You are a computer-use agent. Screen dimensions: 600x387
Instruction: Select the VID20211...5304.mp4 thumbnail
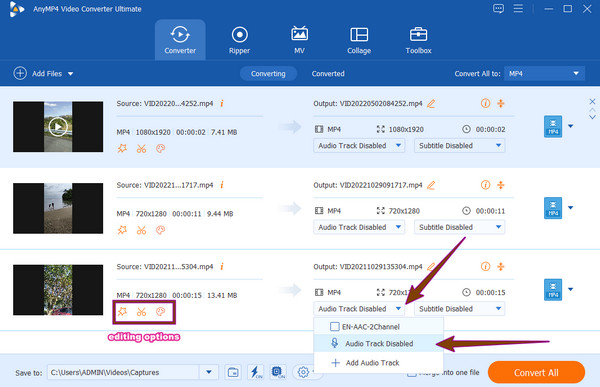pyautogui.click(x=58, y=290)
